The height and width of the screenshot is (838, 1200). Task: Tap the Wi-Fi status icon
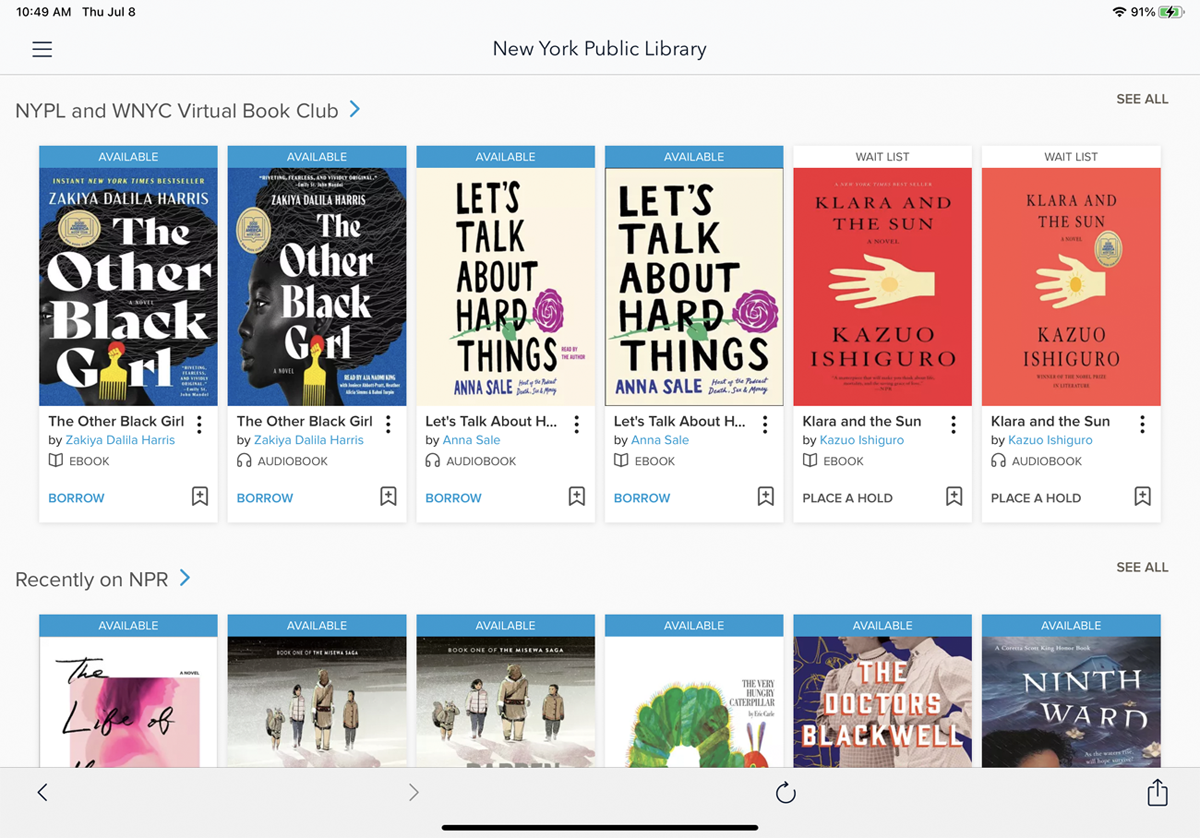(x=1119, y=12)
